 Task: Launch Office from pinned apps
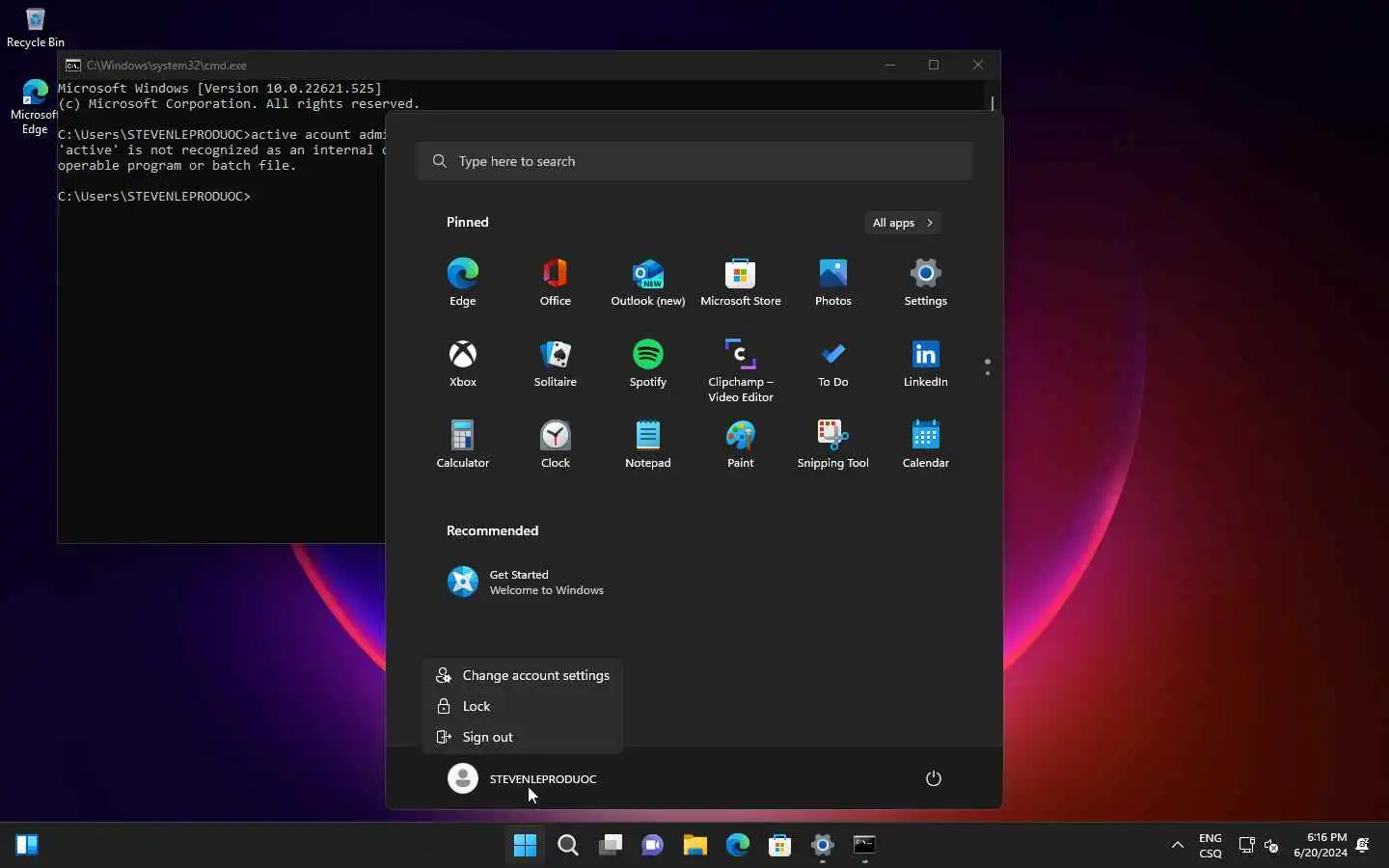tap(556, 283)
